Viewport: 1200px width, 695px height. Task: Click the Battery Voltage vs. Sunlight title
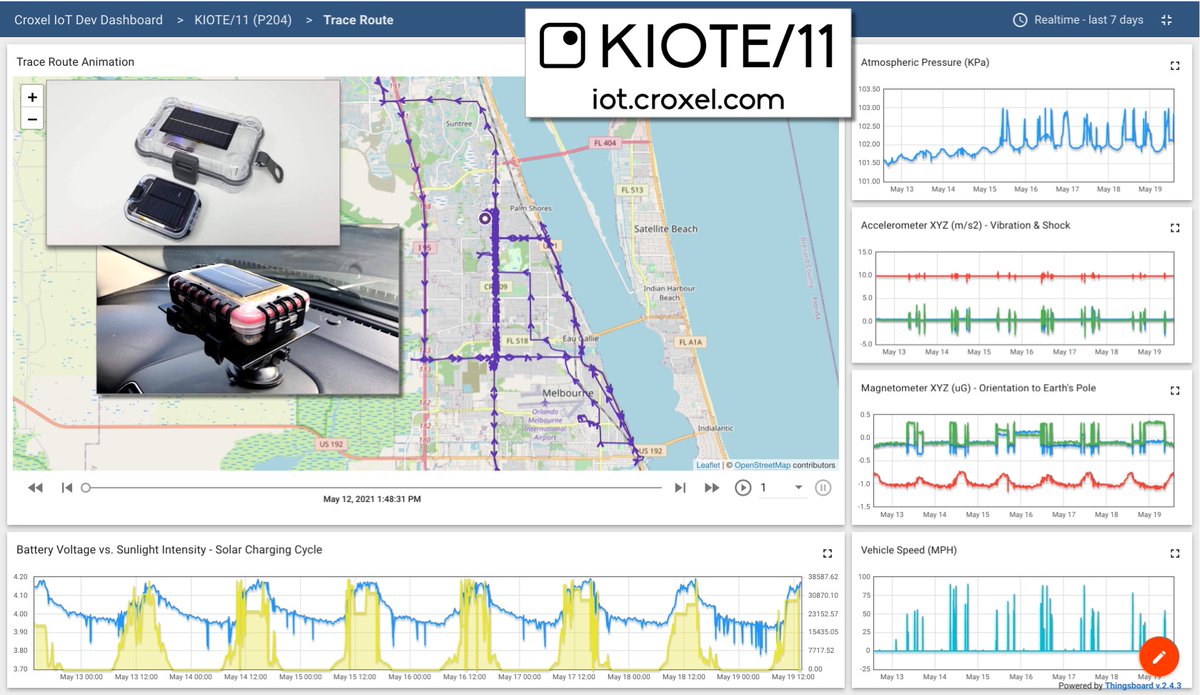169,550
